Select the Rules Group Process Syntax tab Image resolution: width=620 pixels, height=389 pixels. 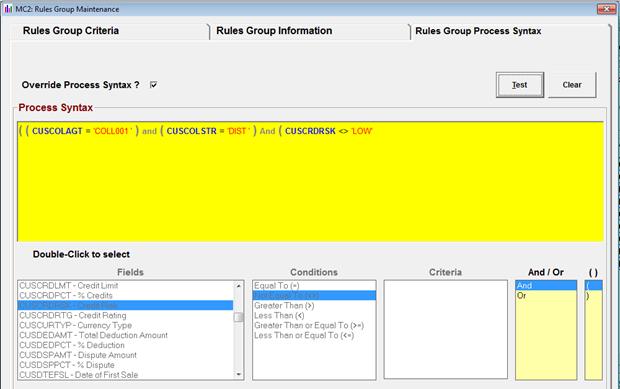pos(478,31)
